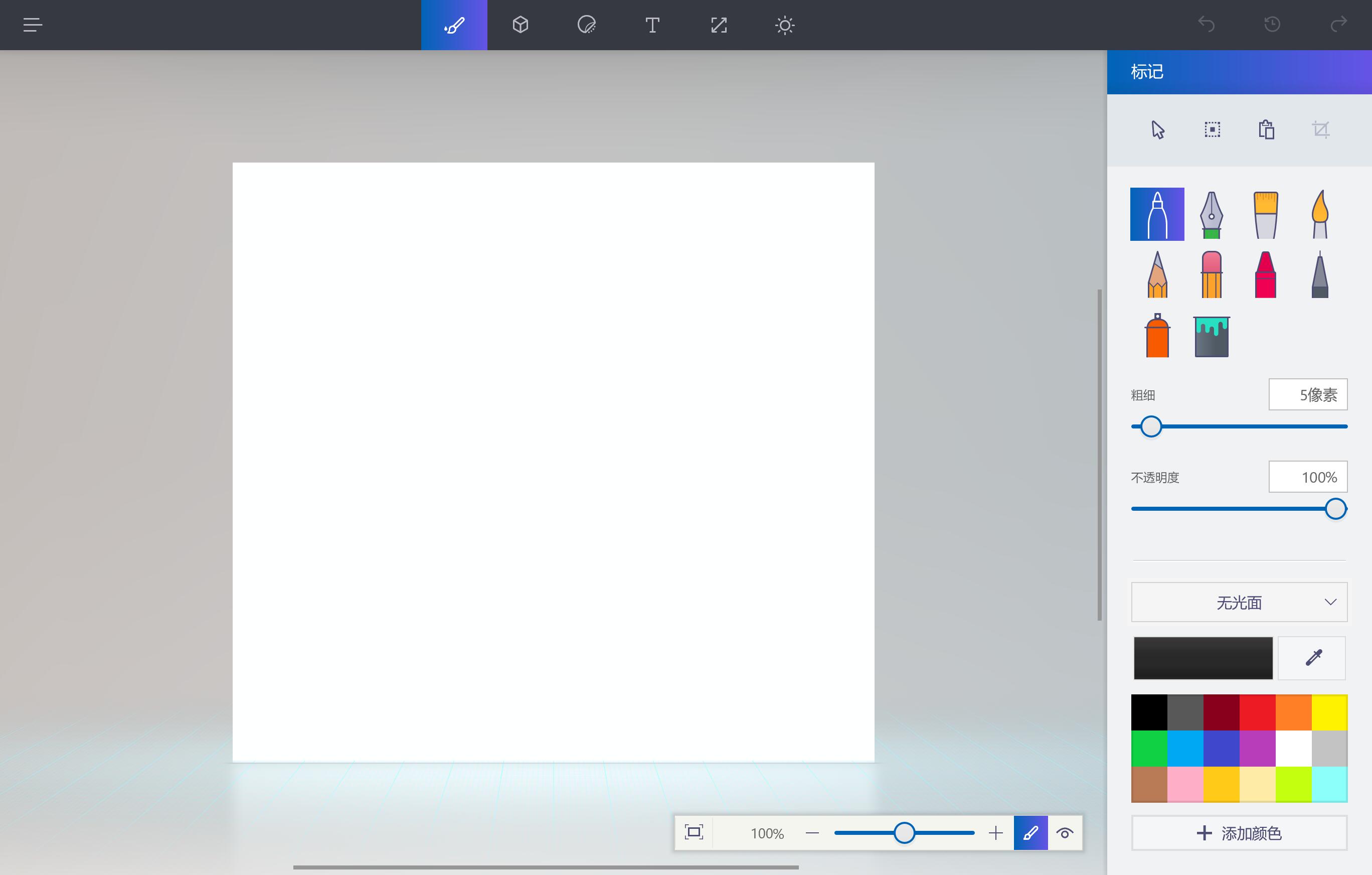Activate the rectangular Select tool

1212,130
